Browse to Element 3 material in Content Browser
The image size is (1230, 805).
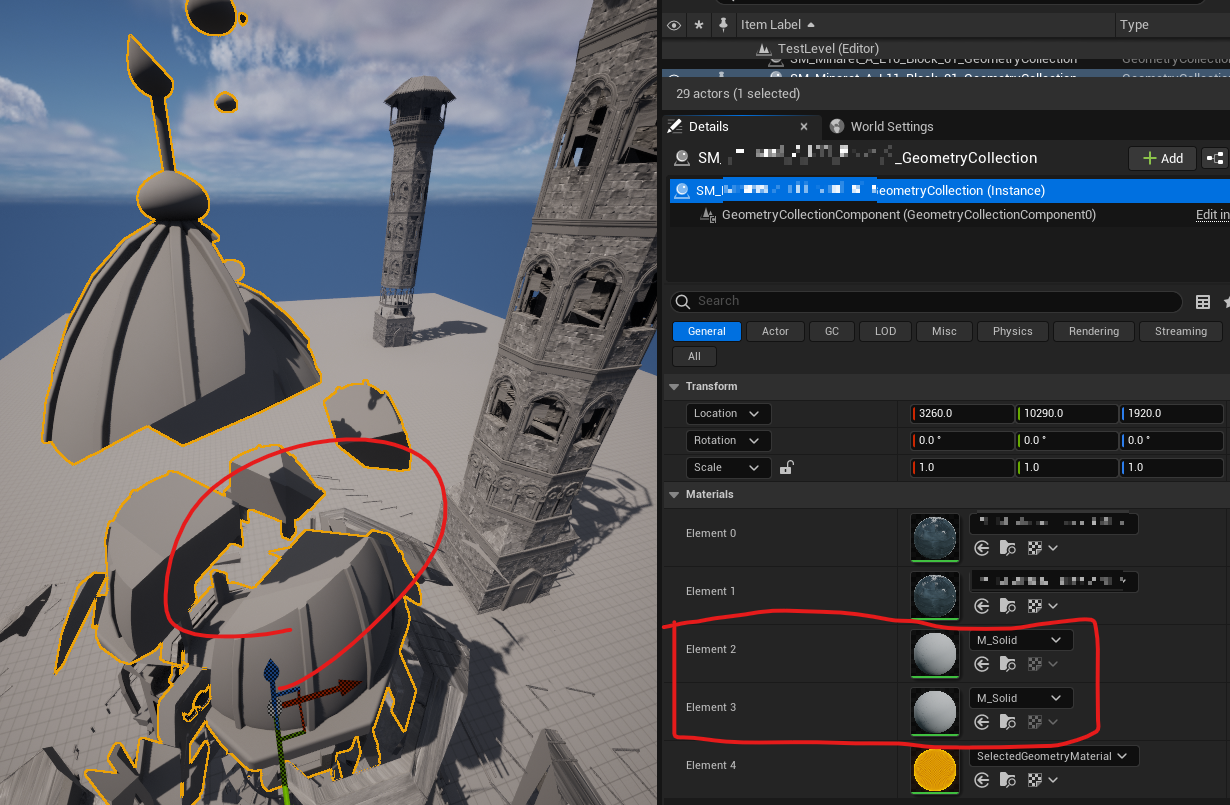[x=1008, y=722]
